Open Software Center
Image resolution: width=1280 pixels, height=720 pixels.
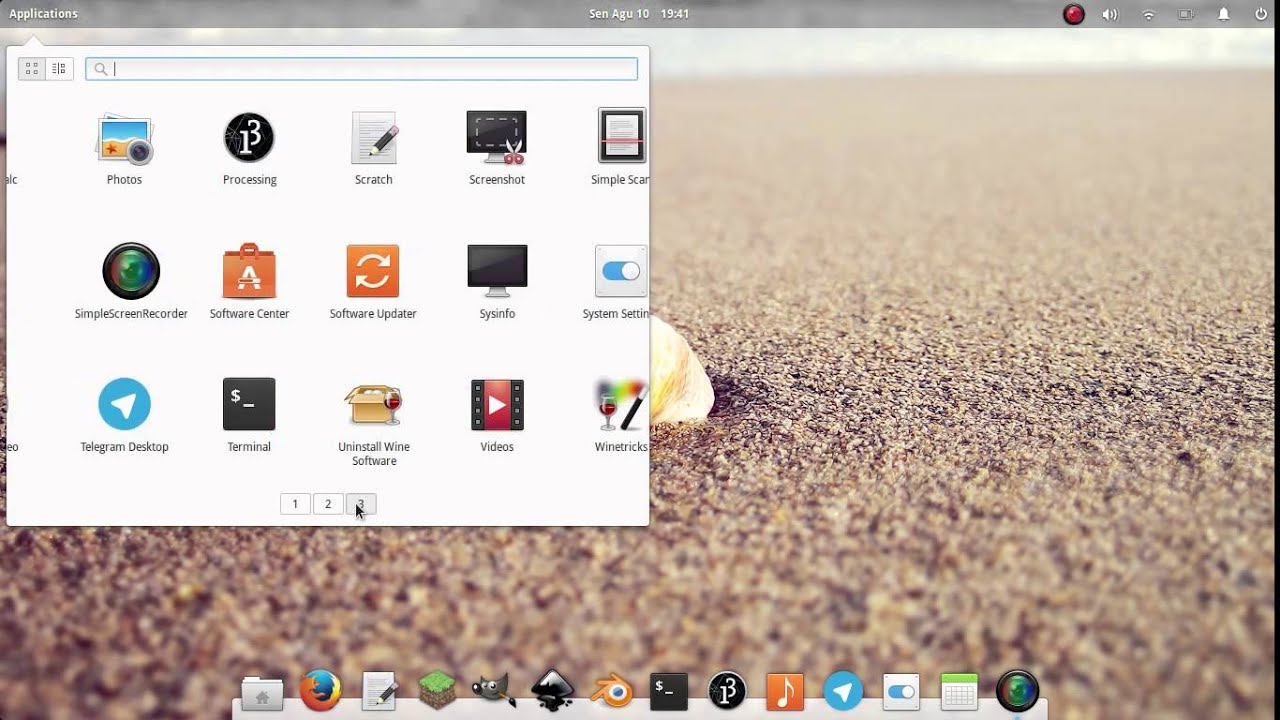pos(249,281)
